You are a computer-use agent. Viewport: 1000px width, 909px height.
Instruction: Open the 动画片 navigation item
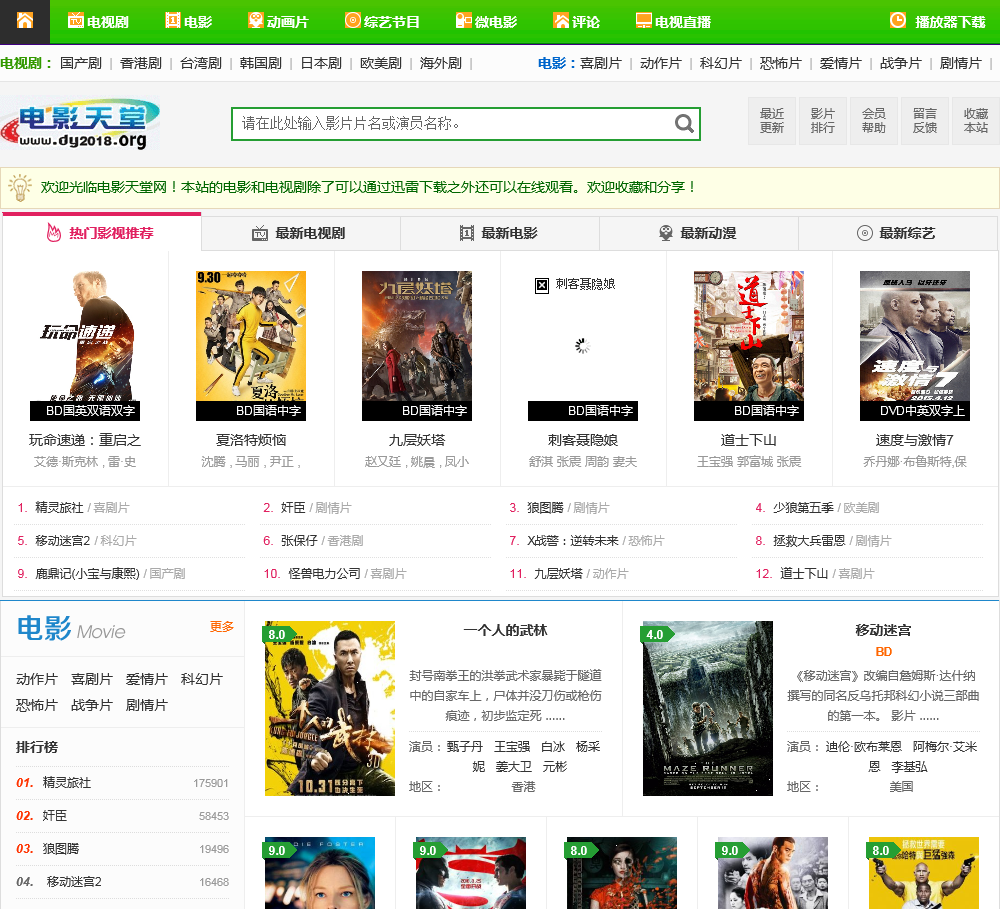278,22
